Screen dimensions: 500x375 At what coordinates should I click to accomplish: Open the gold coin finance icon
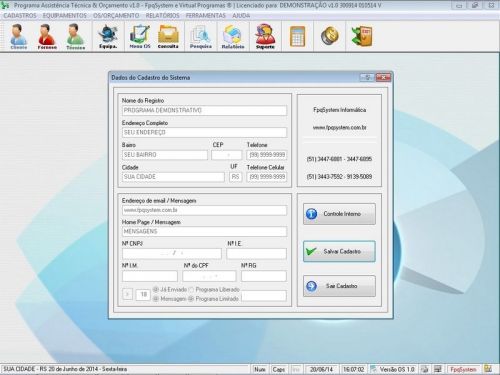coord(330,36)
